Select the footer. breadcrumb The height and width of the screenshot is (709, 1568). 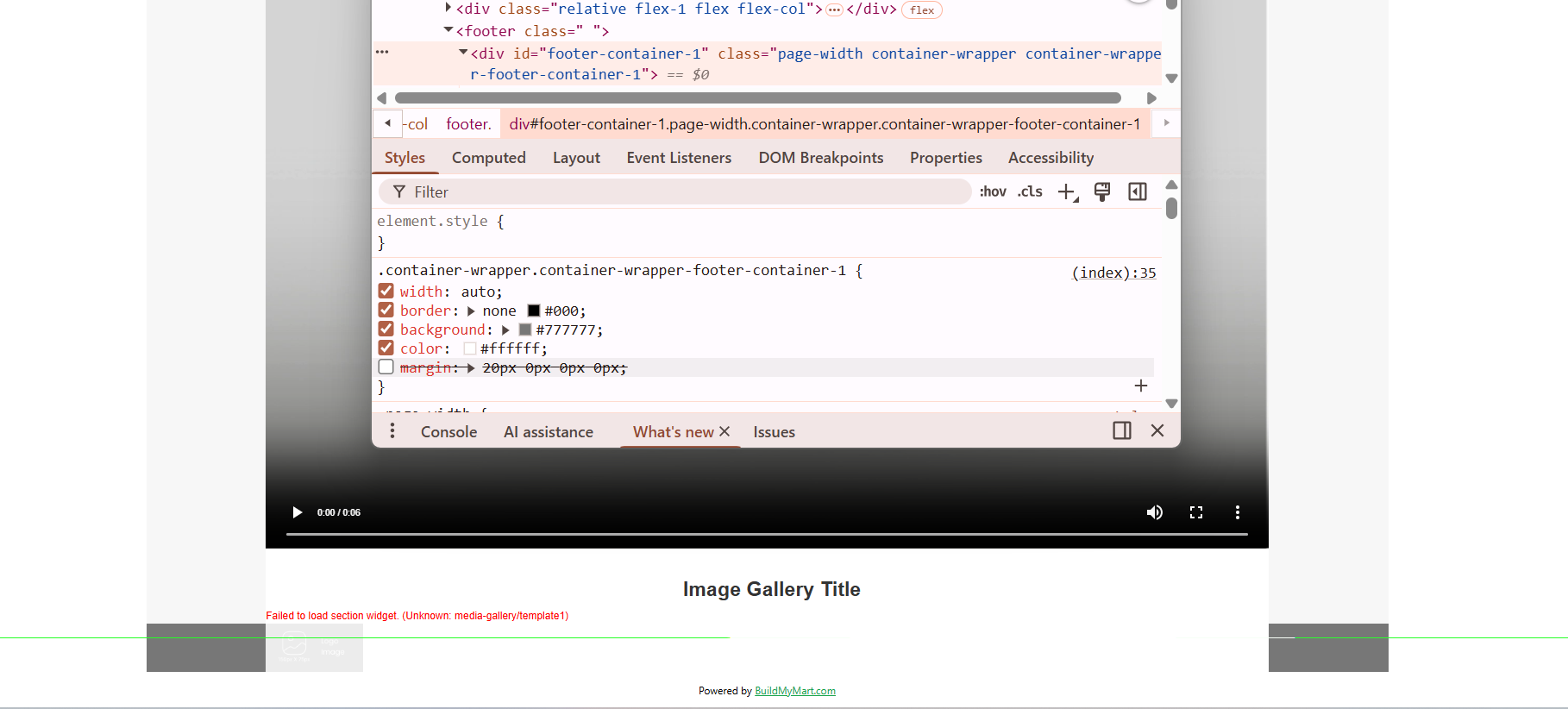coord(468,124)
